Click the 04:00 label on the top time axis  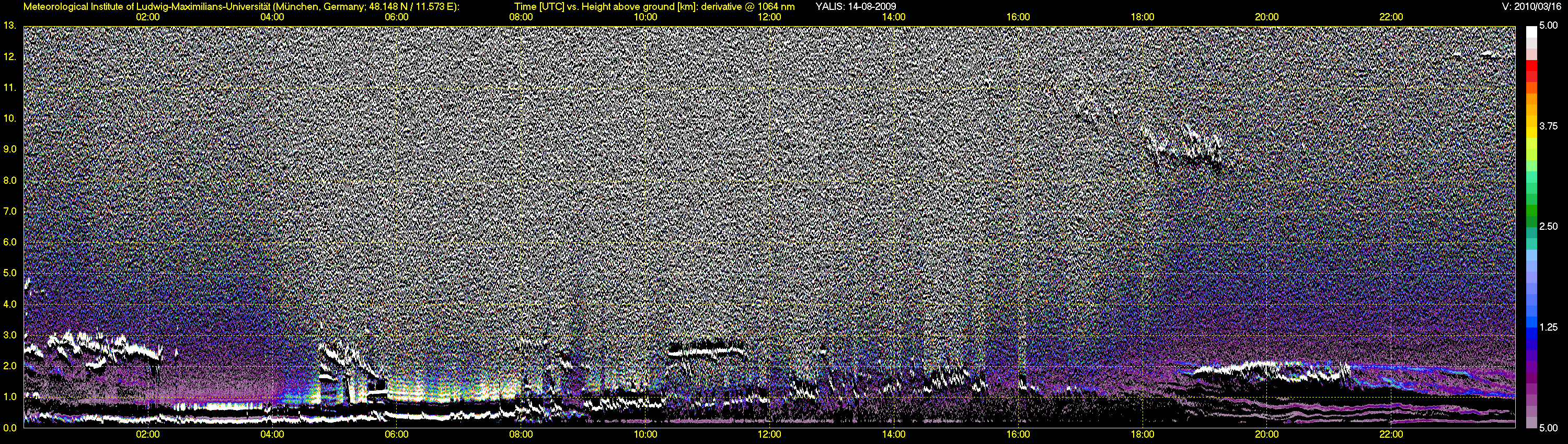coord(272,17)
